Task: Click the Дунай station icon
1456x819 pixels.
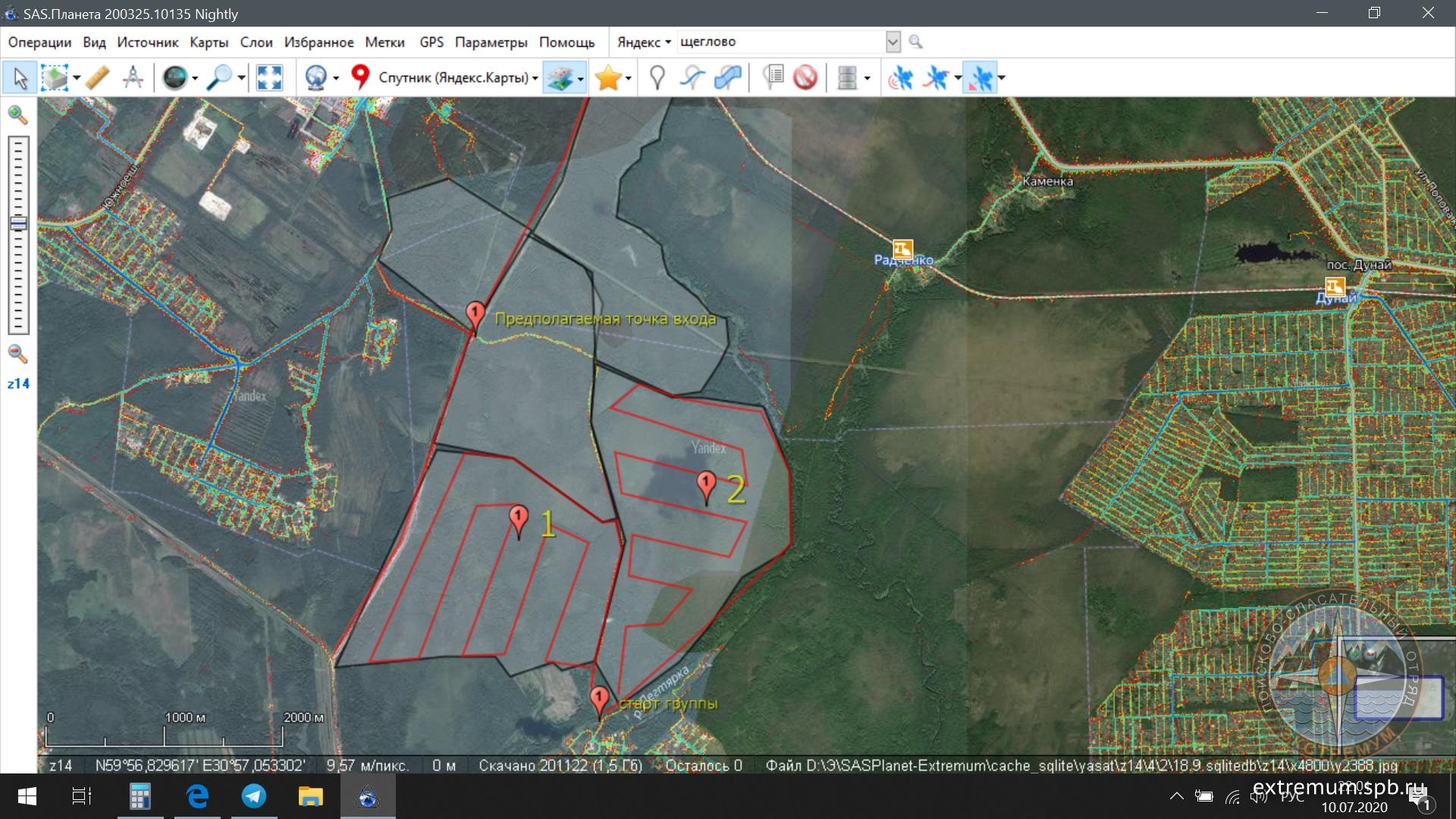Action: click(x=1335, y=287)
